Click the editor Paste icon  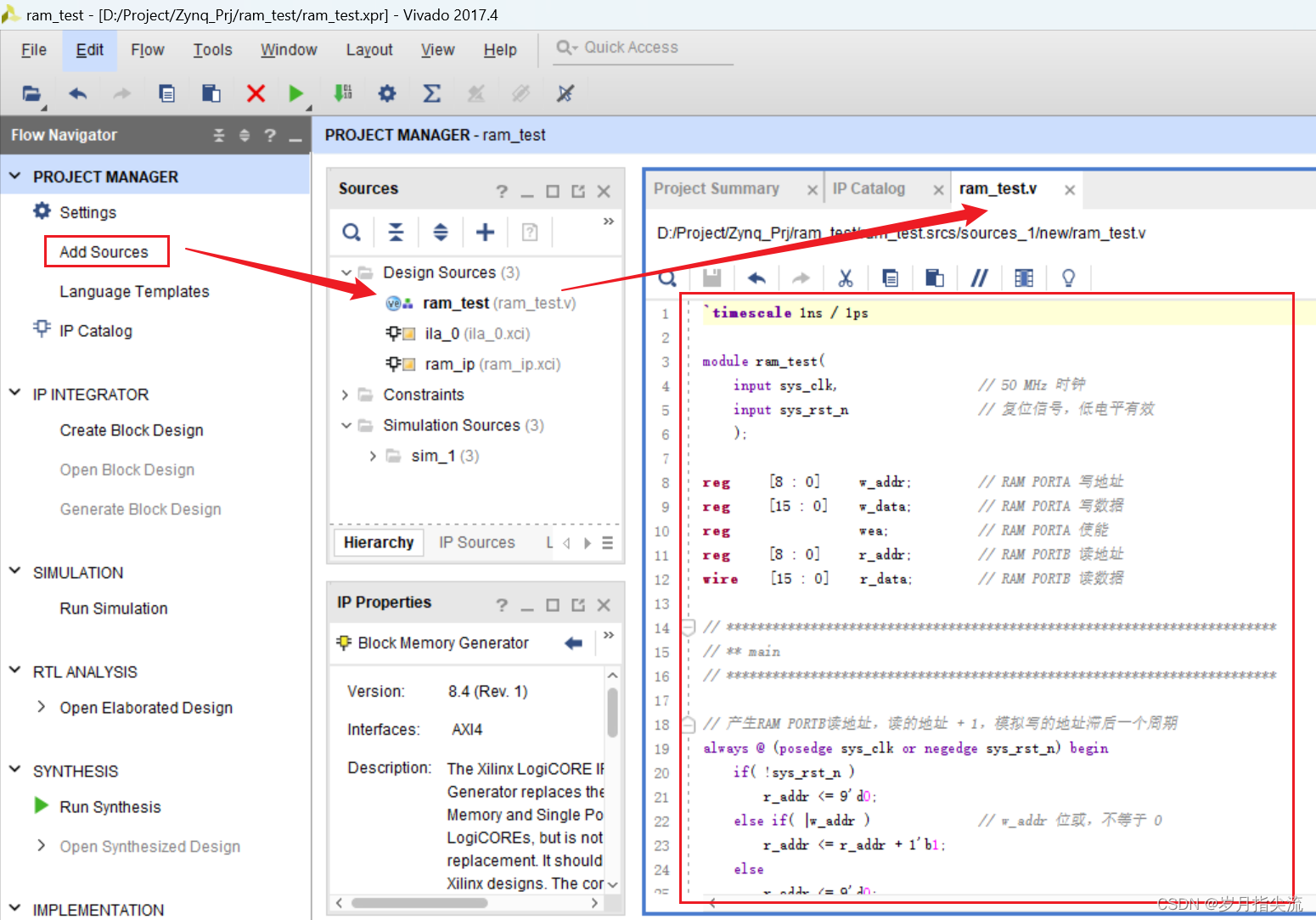click(x=935, y=278)
